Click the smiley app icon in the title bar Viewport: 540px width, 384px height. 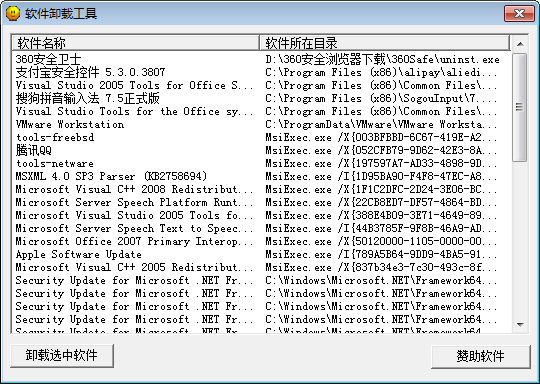tap(13, 14)
